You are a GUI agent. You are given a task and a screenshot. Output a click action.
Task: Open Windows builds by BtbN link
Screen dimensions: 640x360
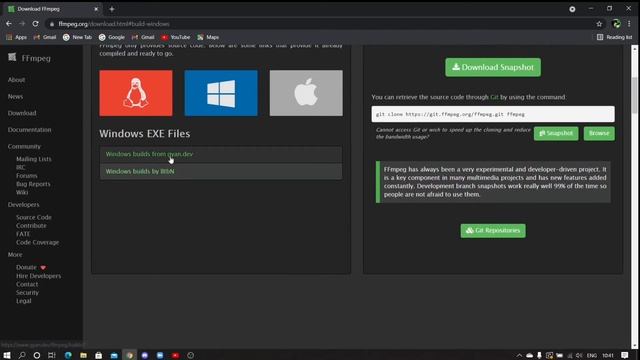click(140, 171)
